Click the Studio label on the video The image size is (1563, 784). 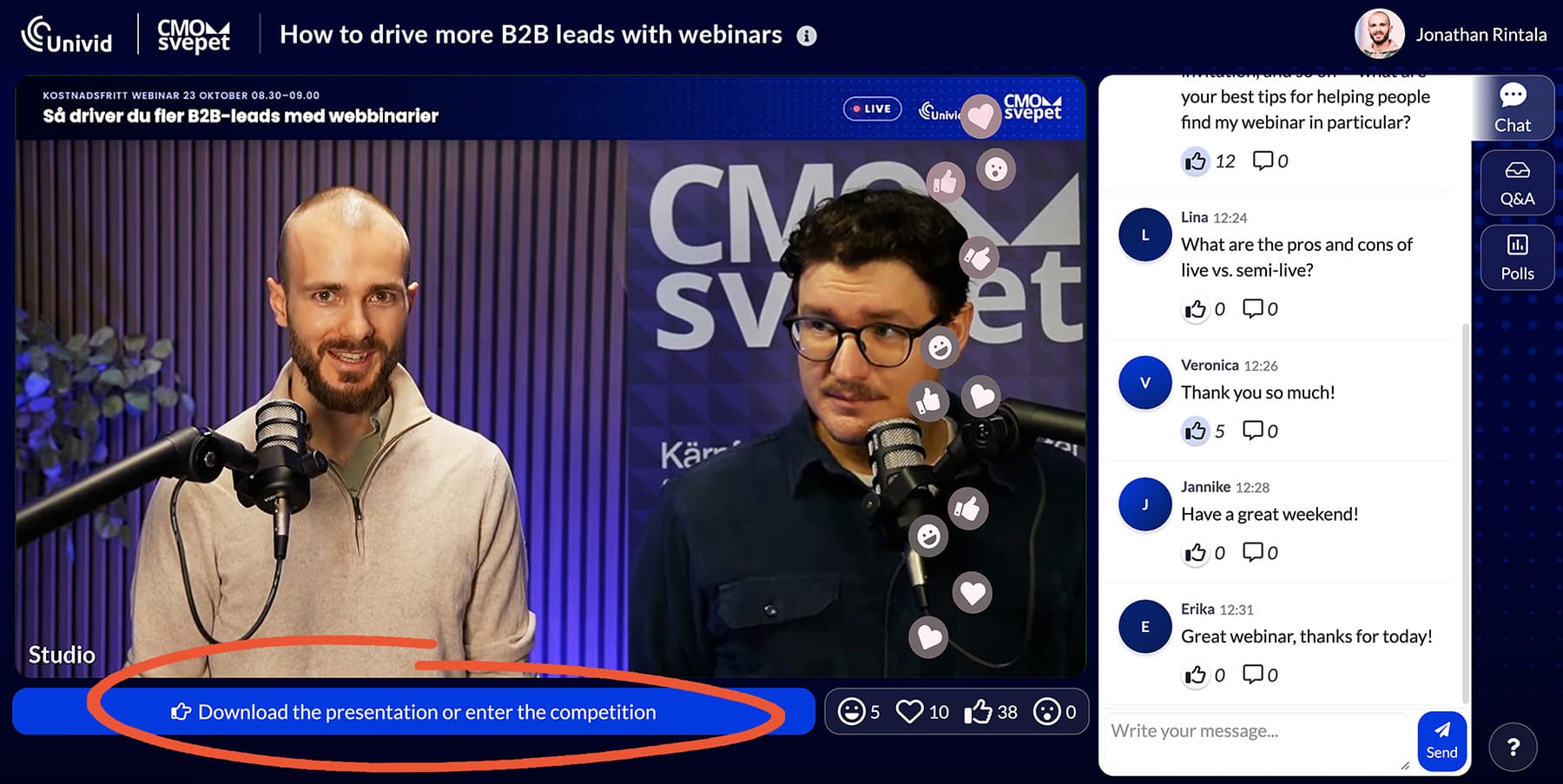62,655
